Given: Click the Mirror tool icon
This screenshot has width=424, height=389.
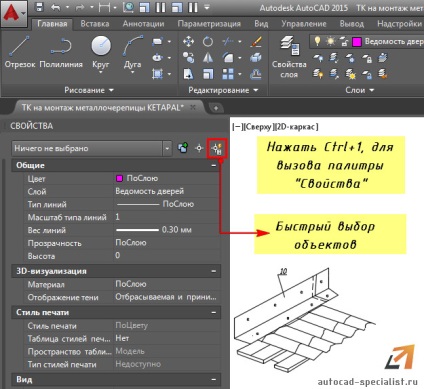Looking at the screenshot, I should click(208, 58).
